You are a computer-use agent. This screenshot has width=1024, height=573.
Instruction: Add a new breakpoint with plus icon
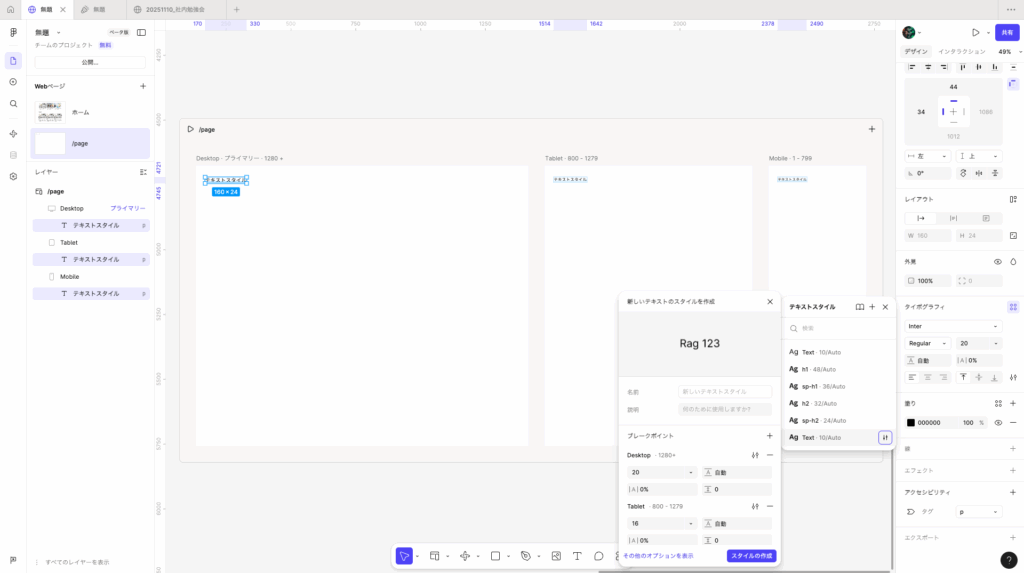(x=769, y=436)
